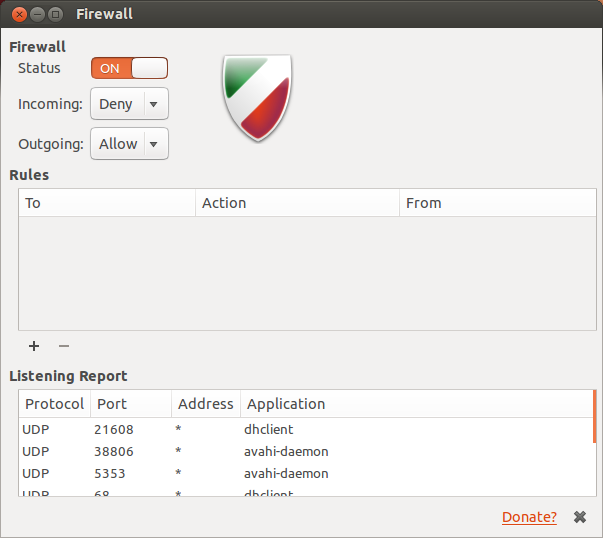Select the avahi-daemon port 38806 row
This screenshot has height=538, width=603.
[x=300, y=451]
